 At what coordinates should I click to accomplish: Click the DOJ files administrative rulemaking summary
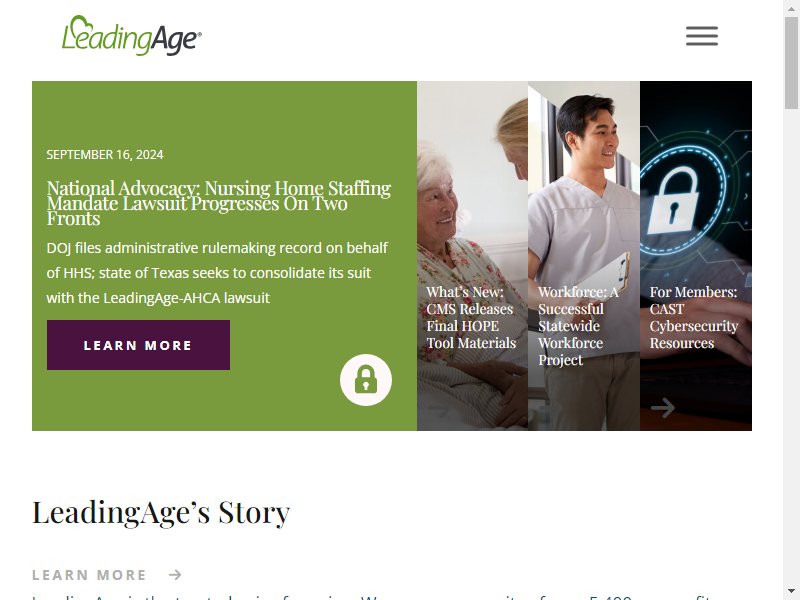click(x=217, y=273)
